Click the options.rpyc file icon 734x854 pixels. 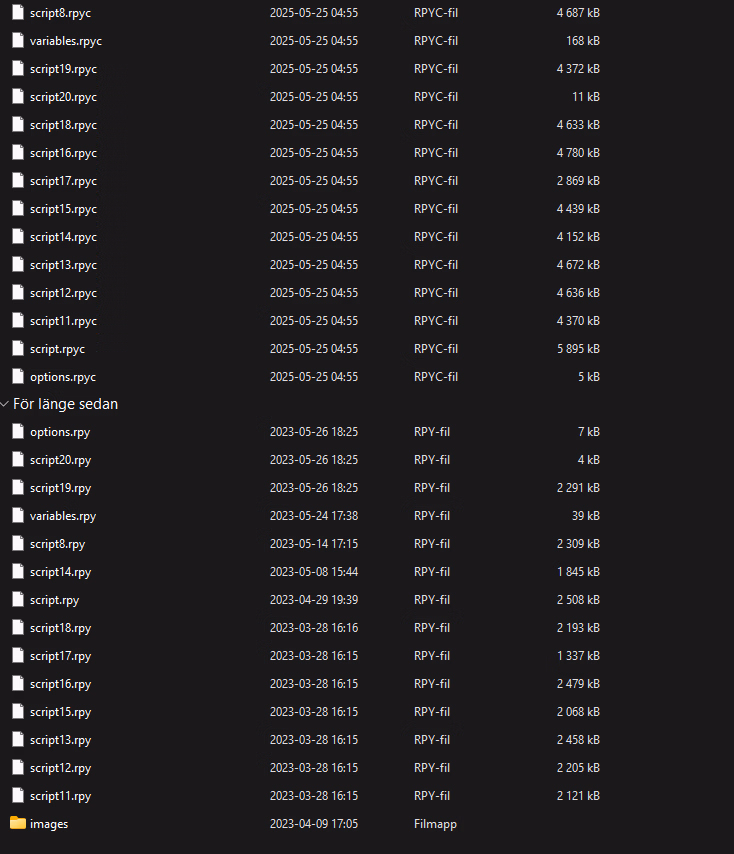click(x=18, y=376)
